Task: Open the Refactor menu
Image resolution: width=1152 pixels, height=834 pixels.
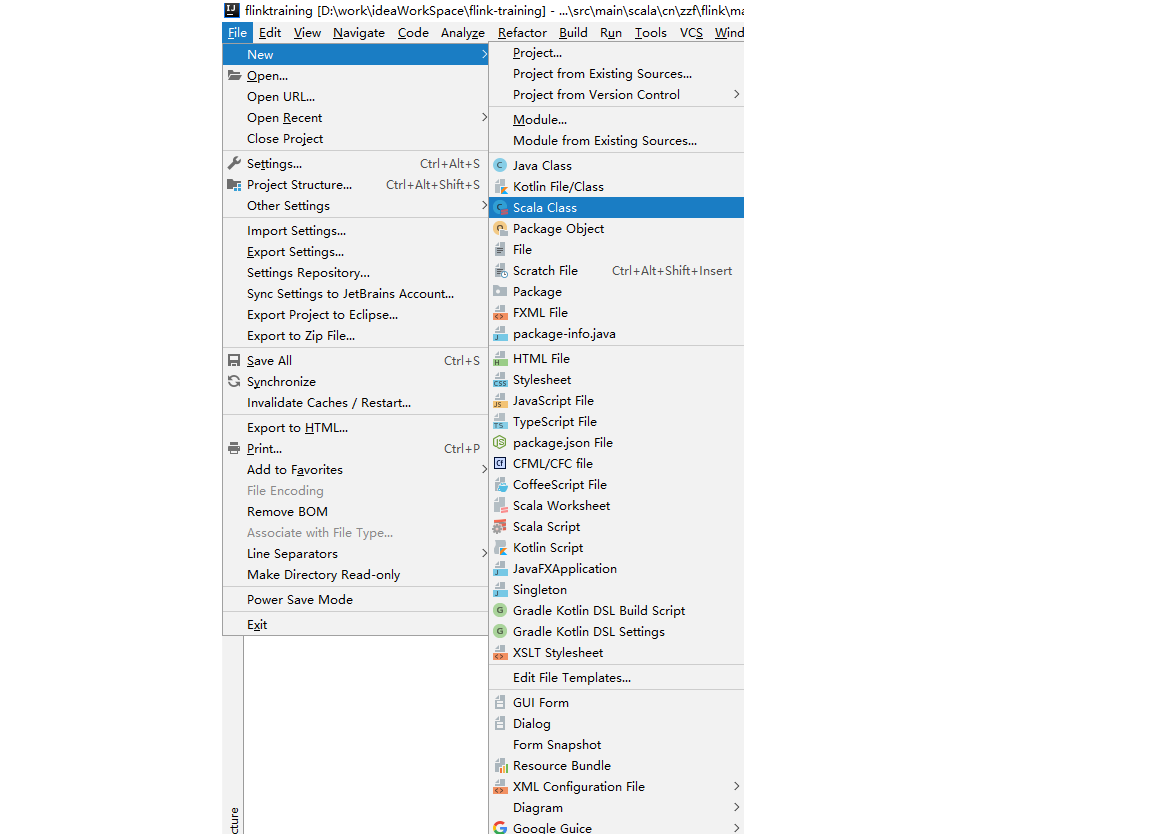Action: tap(522, 32)
